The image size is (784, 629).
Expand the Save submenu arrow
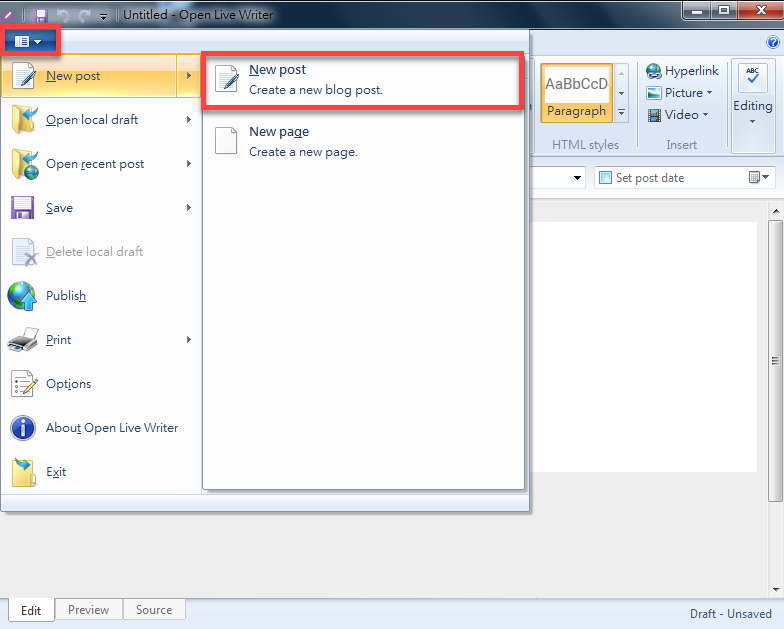click(x=188, y=208)
